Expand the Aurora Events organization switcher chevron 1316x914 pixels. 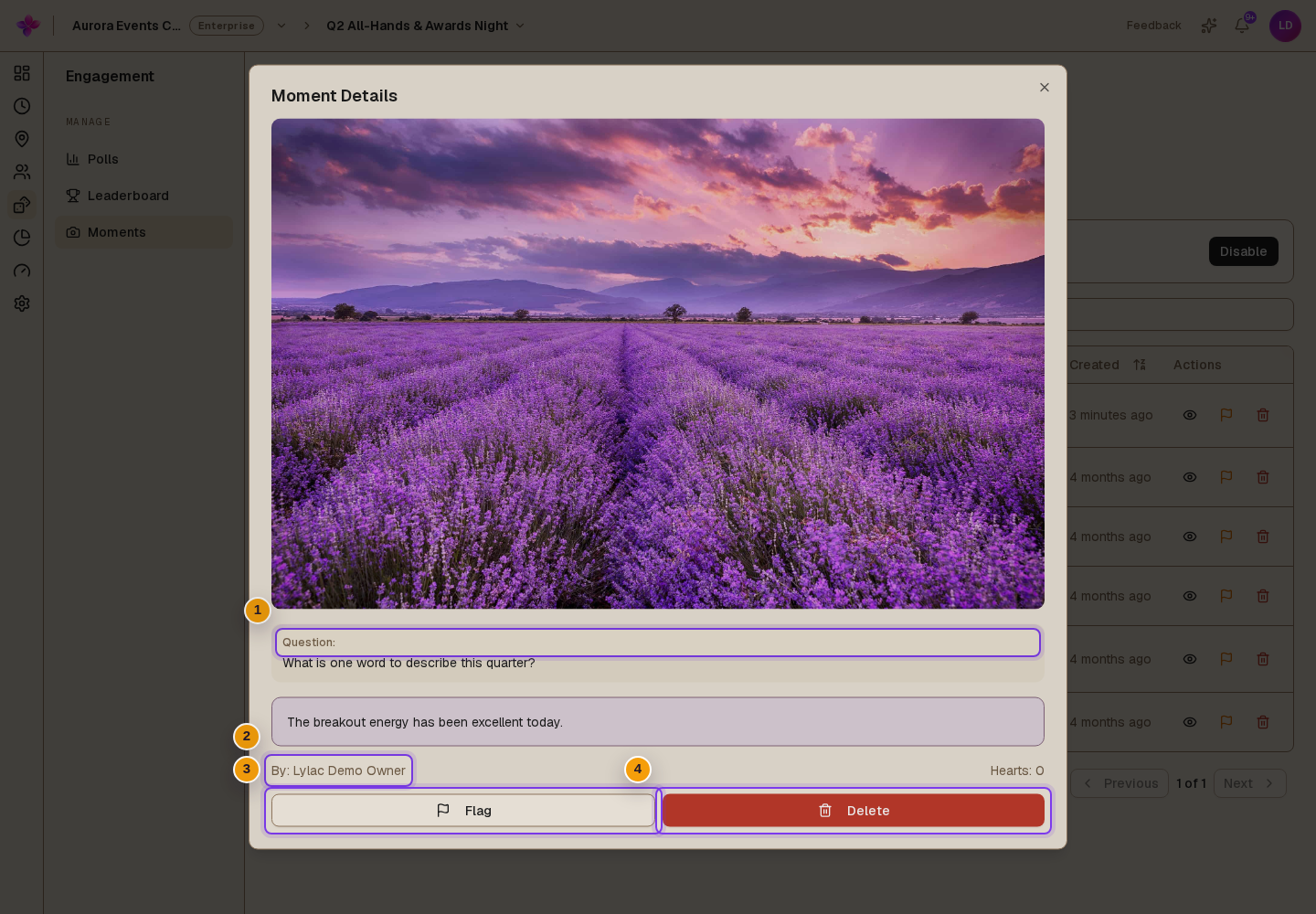click(281, 26)
